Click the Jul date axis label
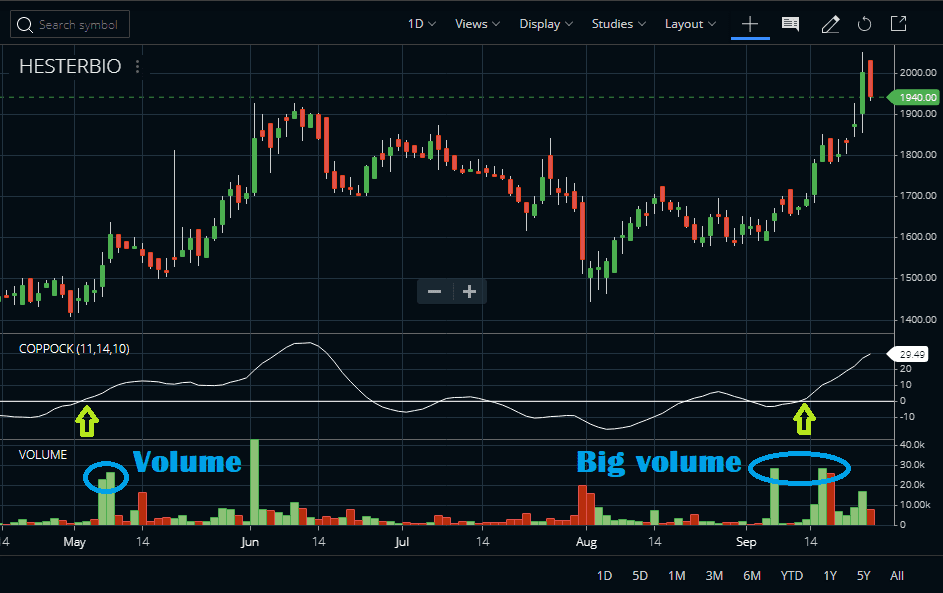 (x=402, y=542)
